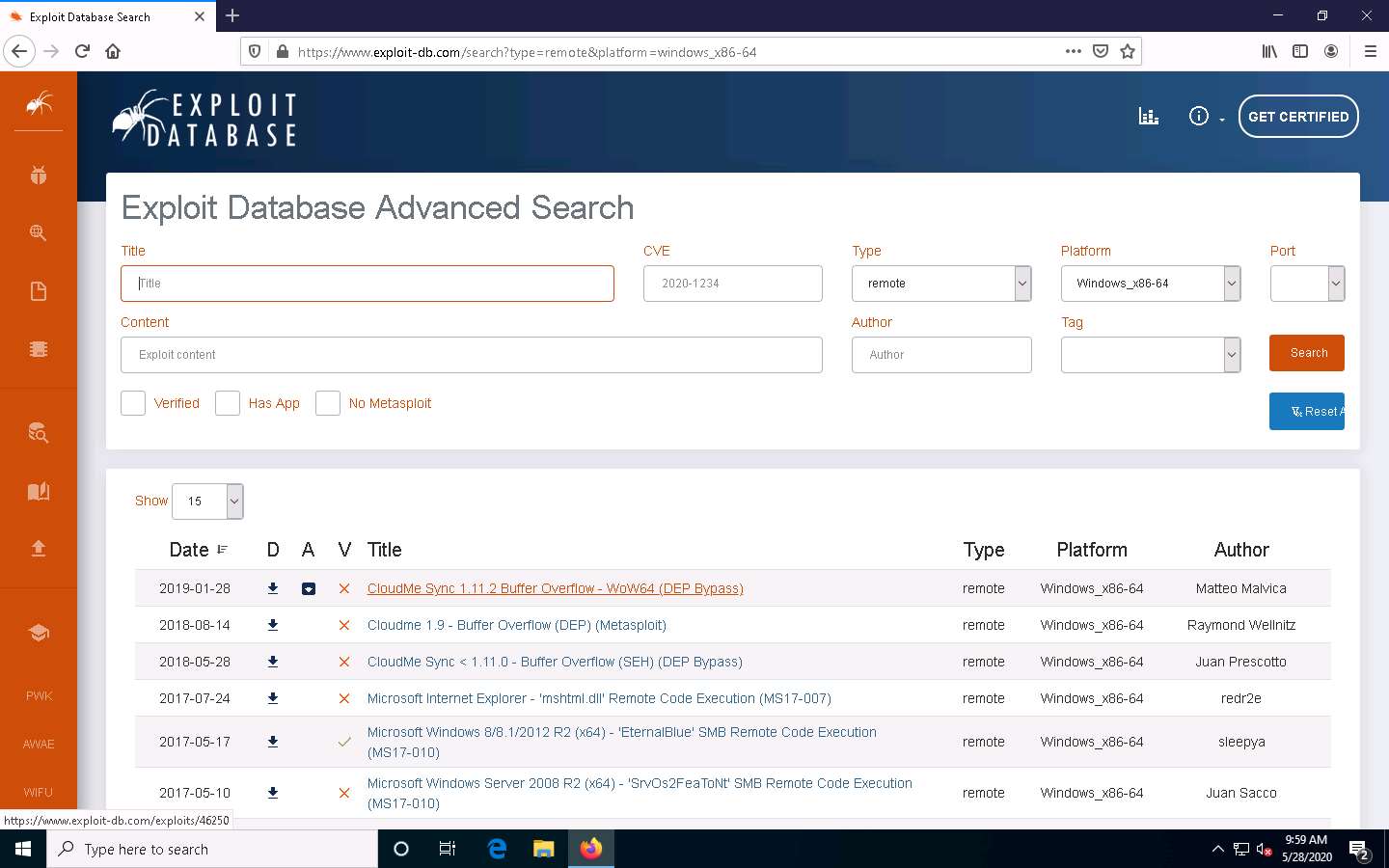Open Microsoft Internet Explorer mshtml.dll exploit link

click(x=599, y=698)
